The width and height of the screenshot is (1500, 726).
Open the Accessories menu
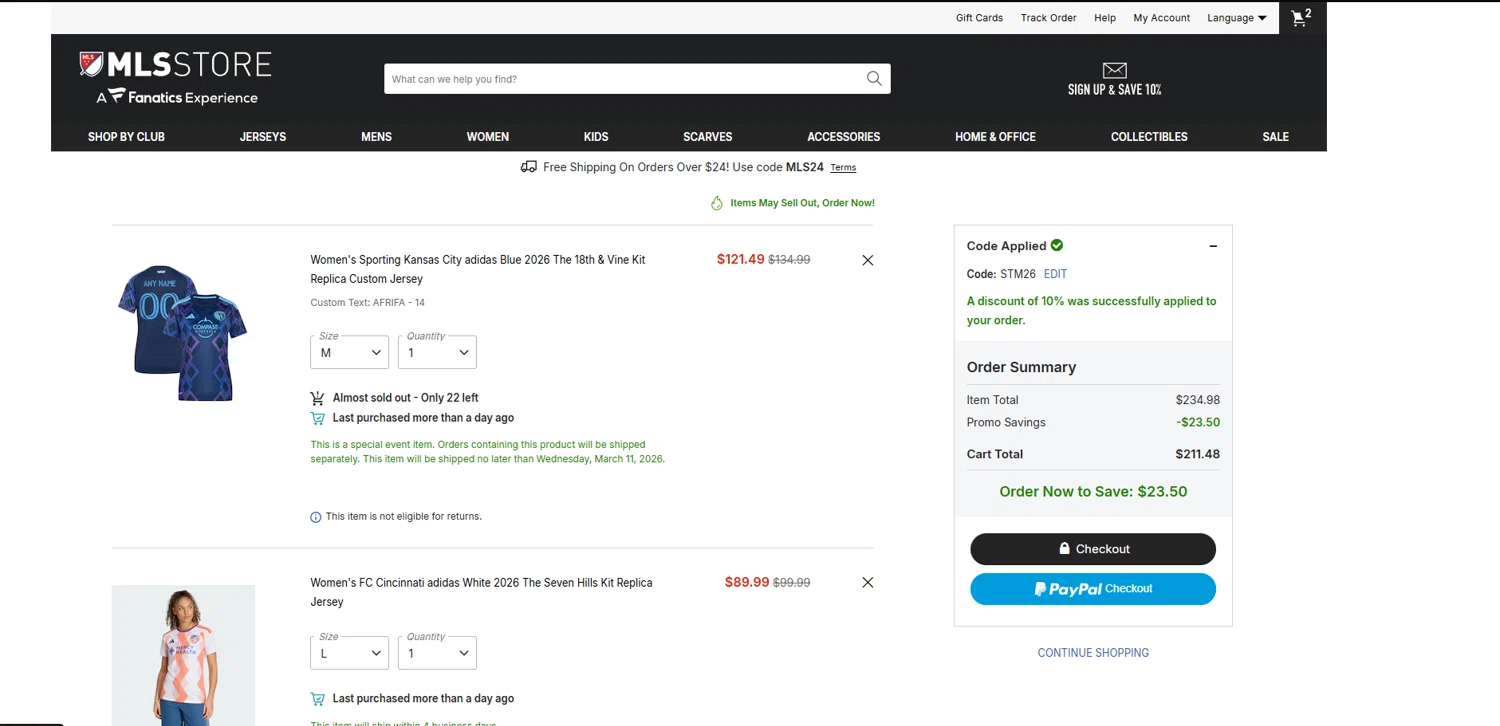(844, 137)
